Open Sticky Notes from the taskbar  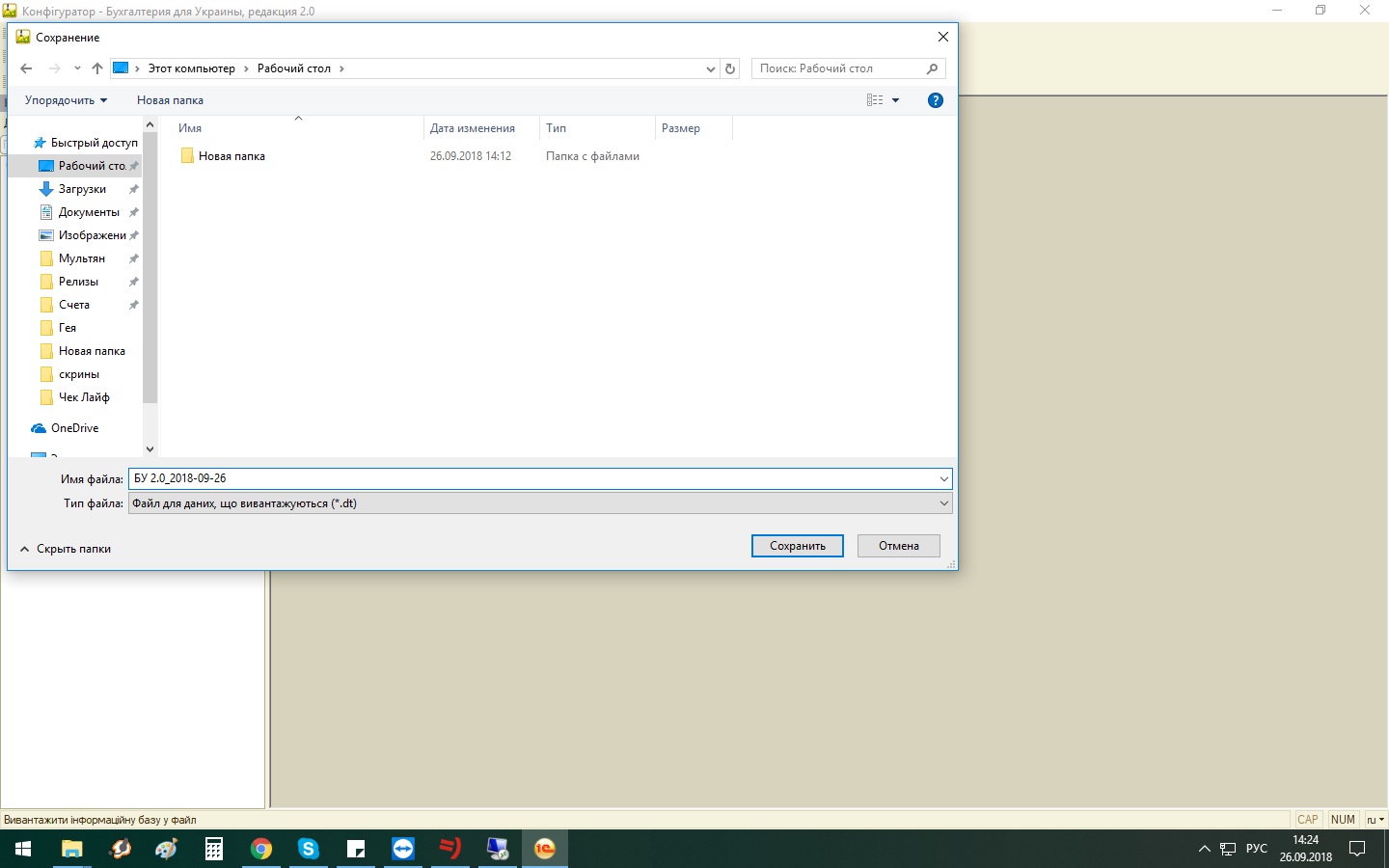(x=356, y=849)
